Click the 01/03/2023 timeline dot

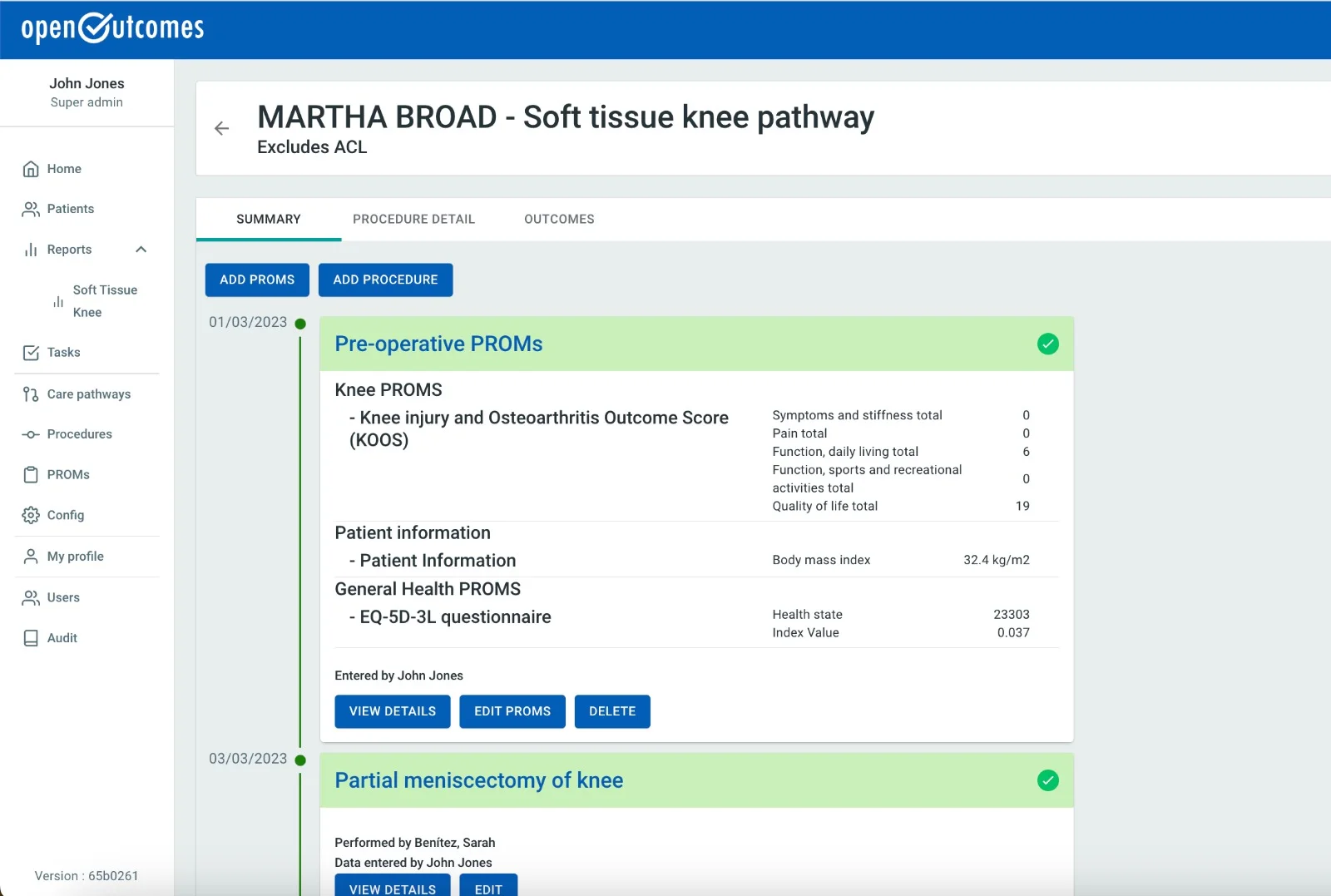coord(300,324)
